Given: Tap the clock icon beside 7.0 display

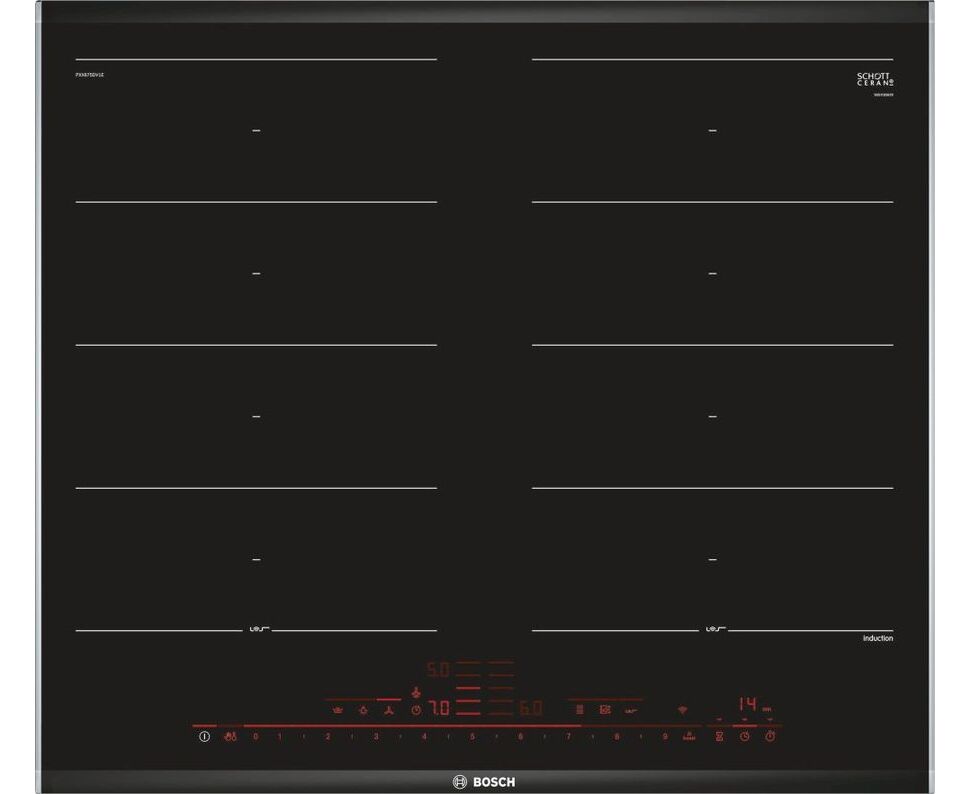Looking at the screenshot, I should pos(416,710).
